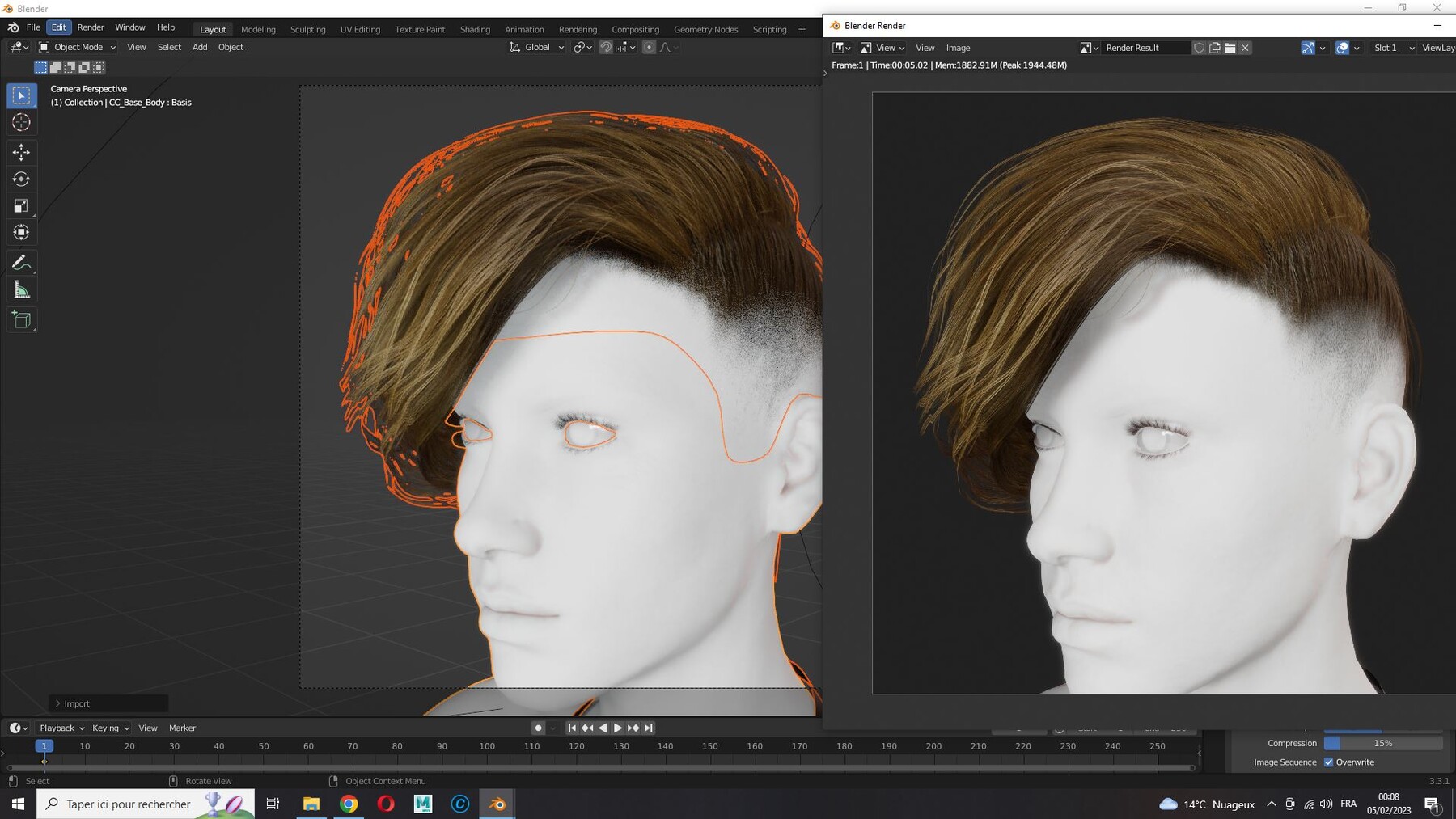Select the Scale tool
Viewport: 1456px width, 819px height.
21,206
